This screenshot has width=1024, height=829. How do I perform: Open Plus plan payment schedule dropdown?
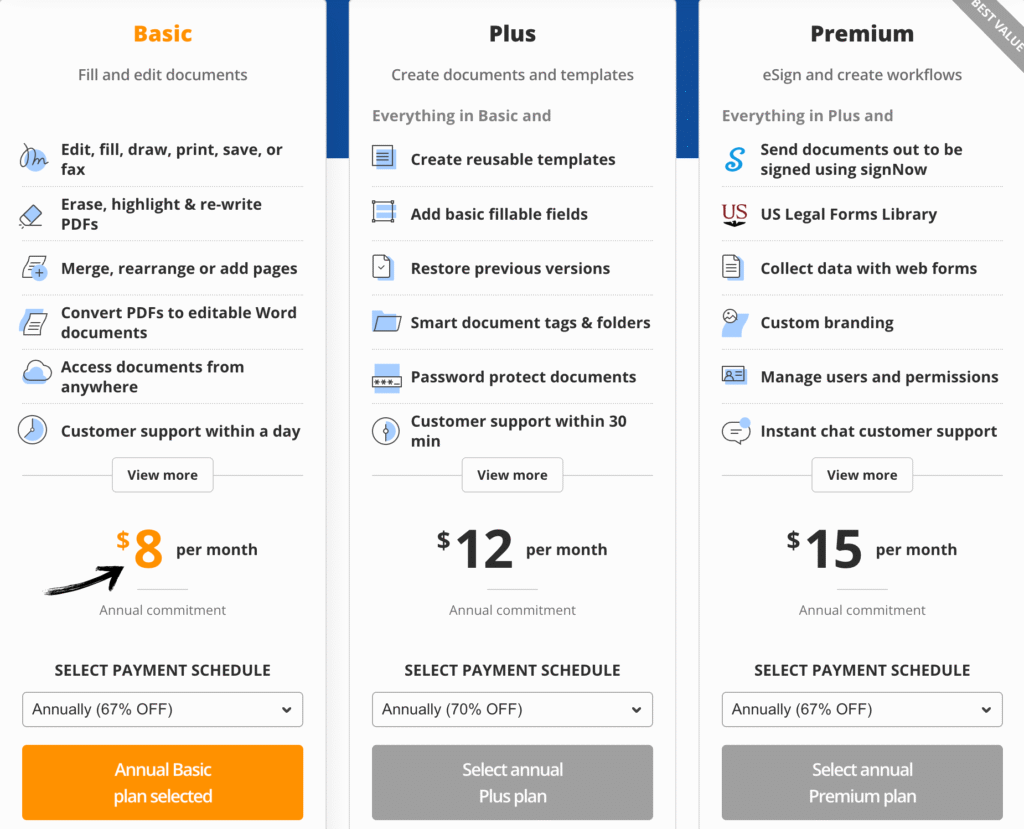click(512, 710)
